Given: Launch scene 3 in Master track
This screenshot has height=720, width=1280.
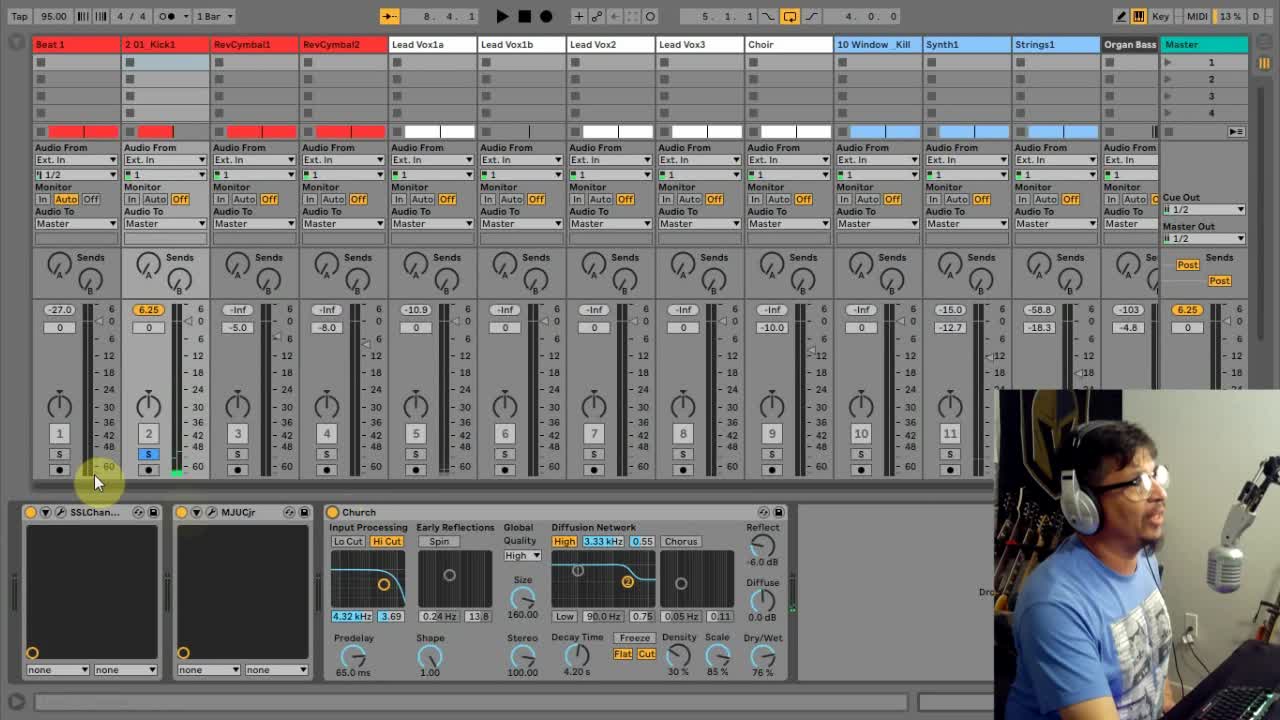Looking at the screenshot, I should click(x=1167, y=96).
